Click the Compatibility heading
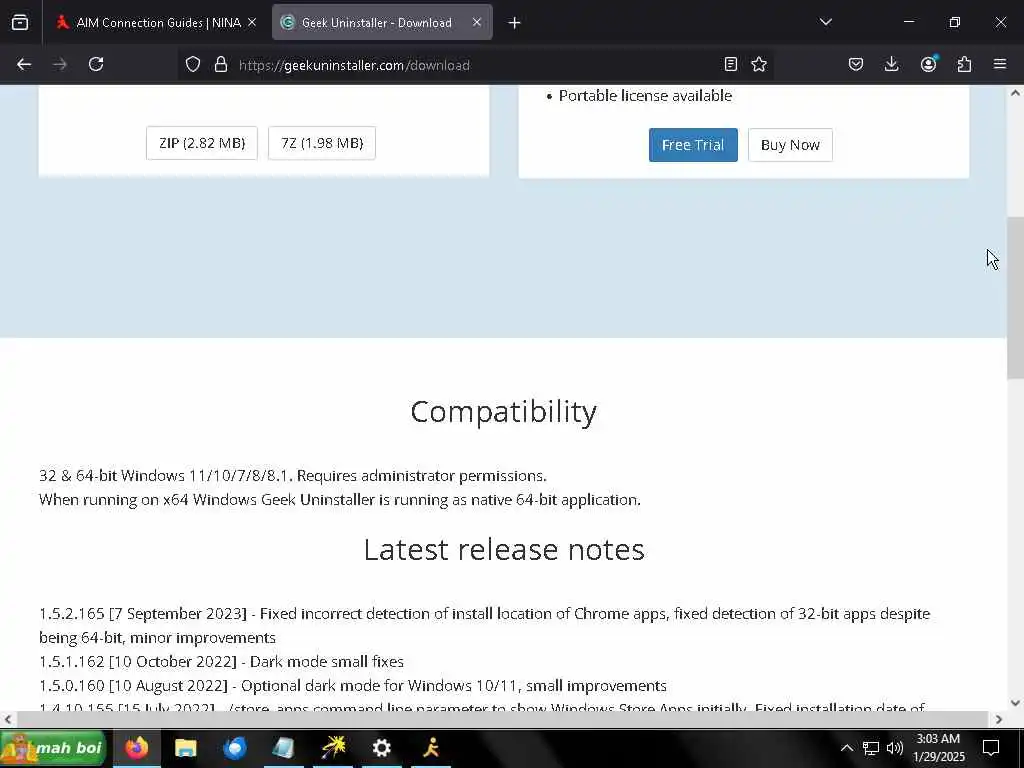 click(x=504, y=412)
